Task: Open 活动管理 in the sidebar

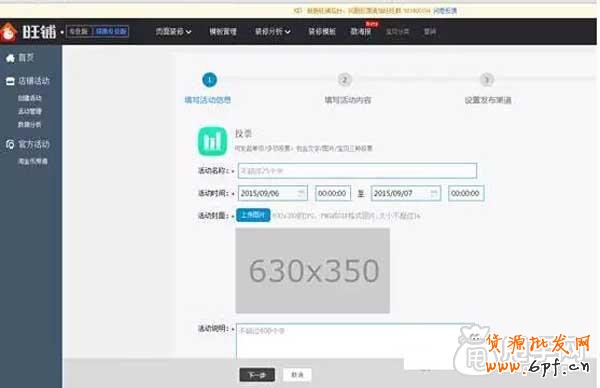Action: point(29,111)
